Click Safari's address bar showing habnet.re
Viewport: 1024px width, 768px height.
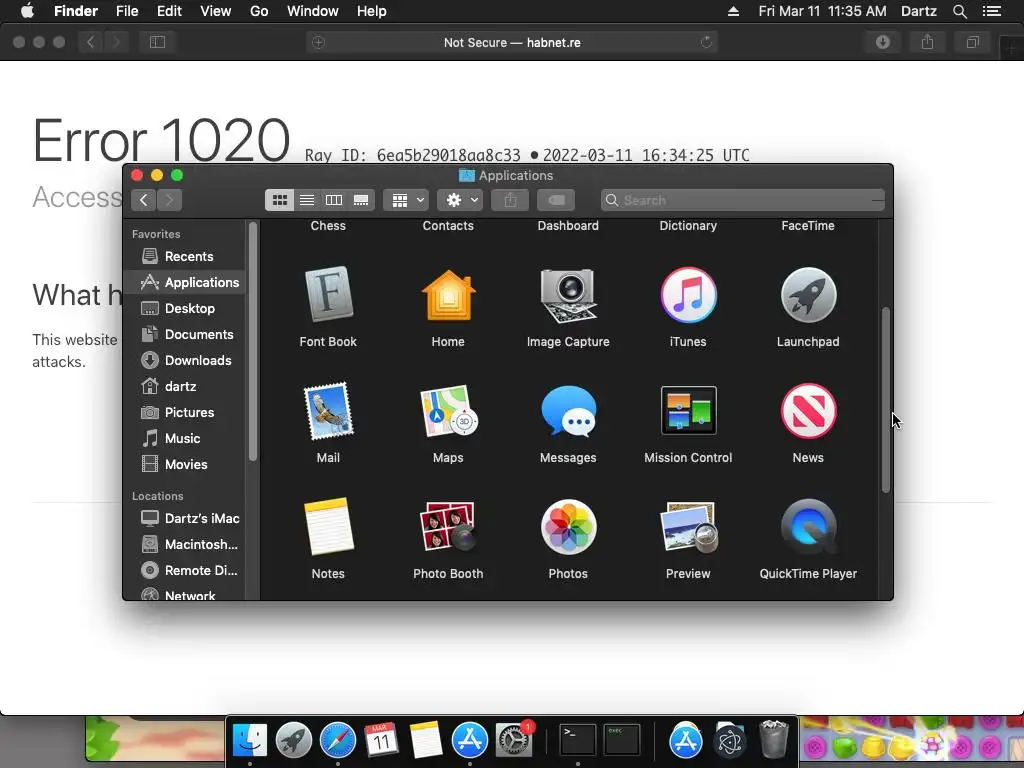click(512, 42)
